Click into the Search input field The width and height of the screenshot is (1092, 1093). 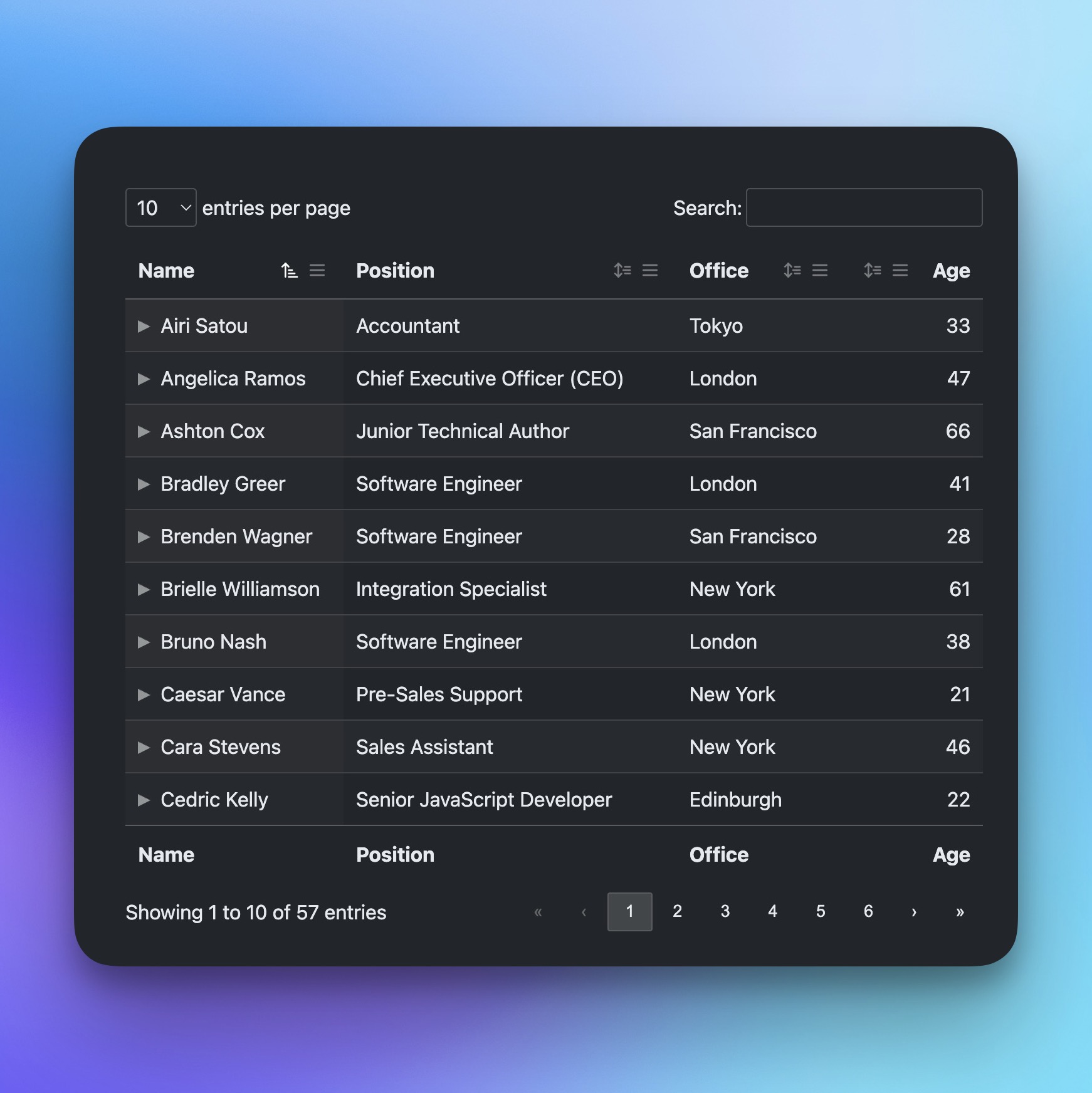tap(863, 207)
